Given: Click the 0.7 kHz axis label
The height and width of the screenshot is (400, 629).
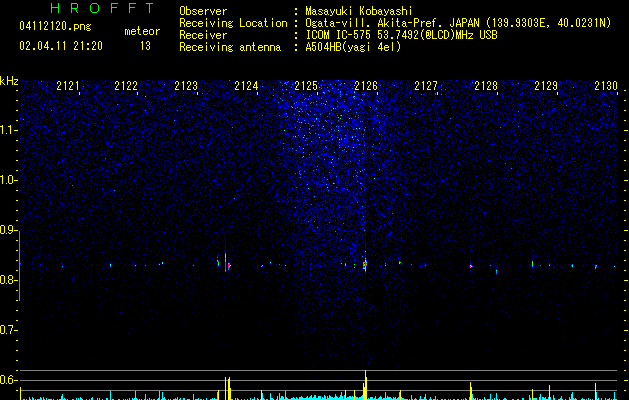Looking at the screenshot, I should [8, 330].
